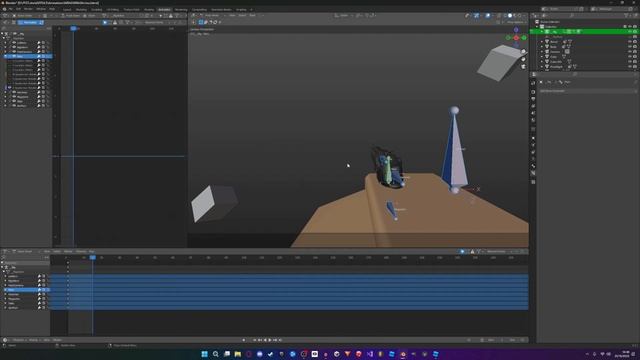Open the View Layer properties tab icon
Screen dimensions: 640x360
tap(533, 106)
